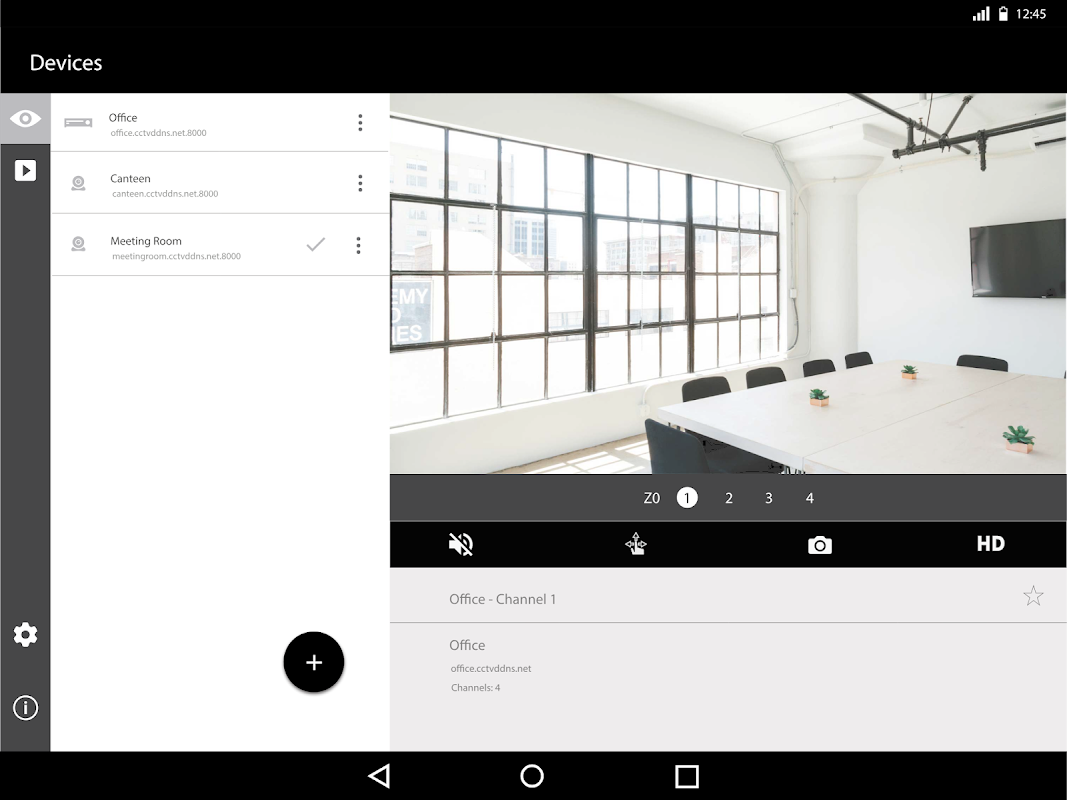Viewport: 1067px width, 800px height.
Task: Open settings gear in sidebar
Action: tap(25, 635)
